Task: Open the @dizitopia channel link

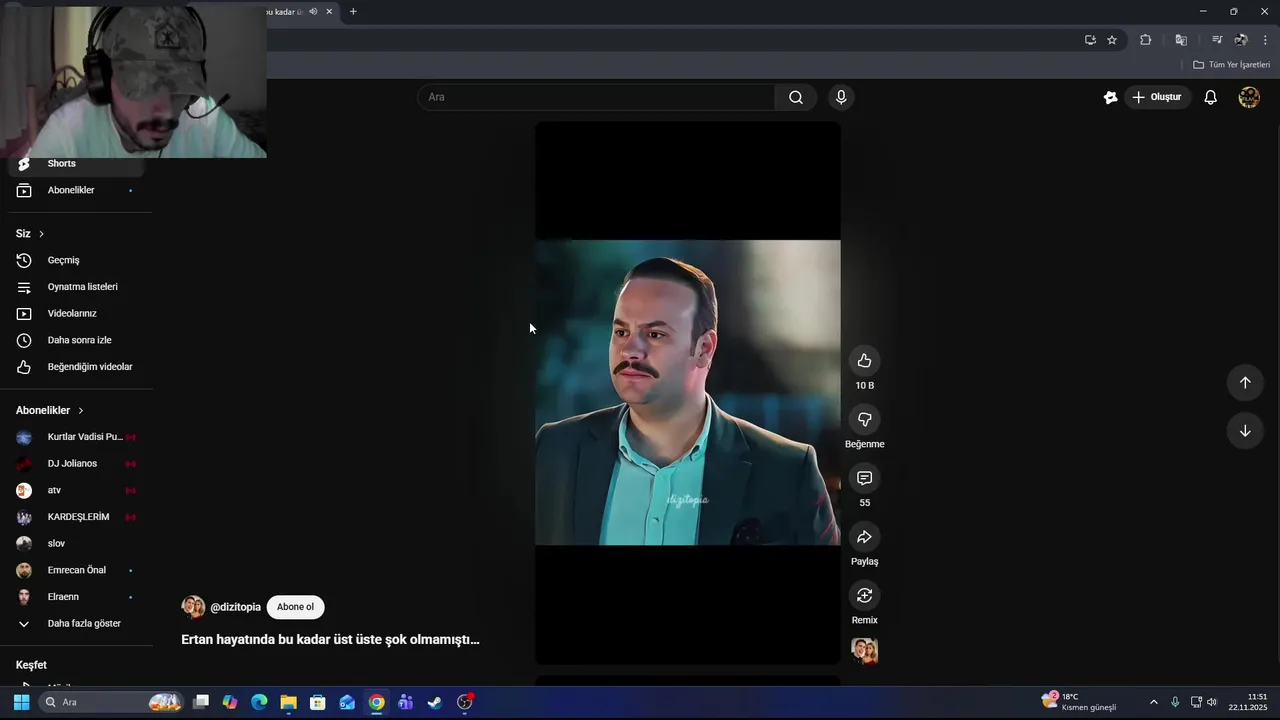Action: [x=235, y=607]
